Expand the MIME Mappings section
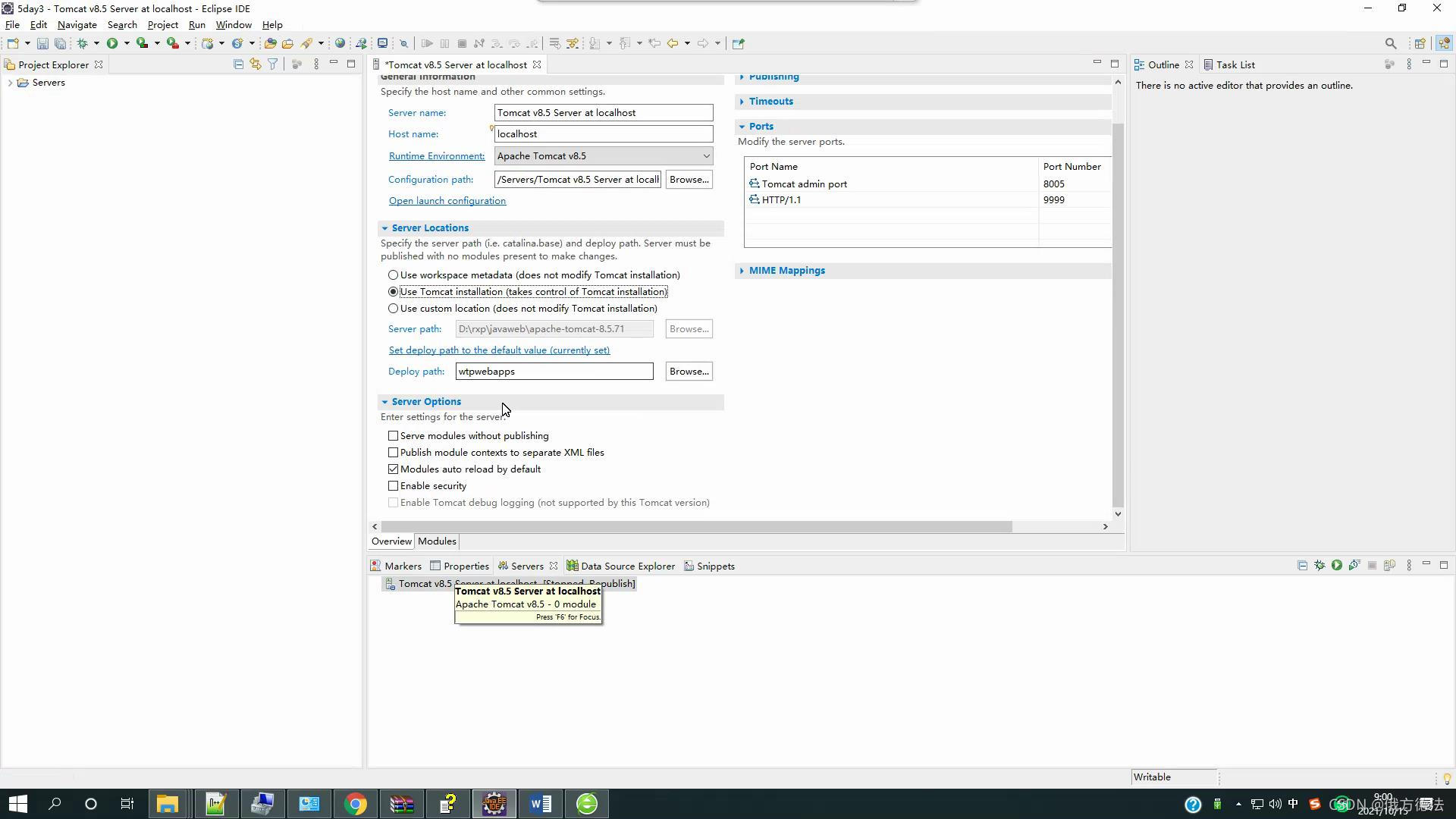Image resolution: width=1456 pixels, height=819 pixels. tap(742, 271)
